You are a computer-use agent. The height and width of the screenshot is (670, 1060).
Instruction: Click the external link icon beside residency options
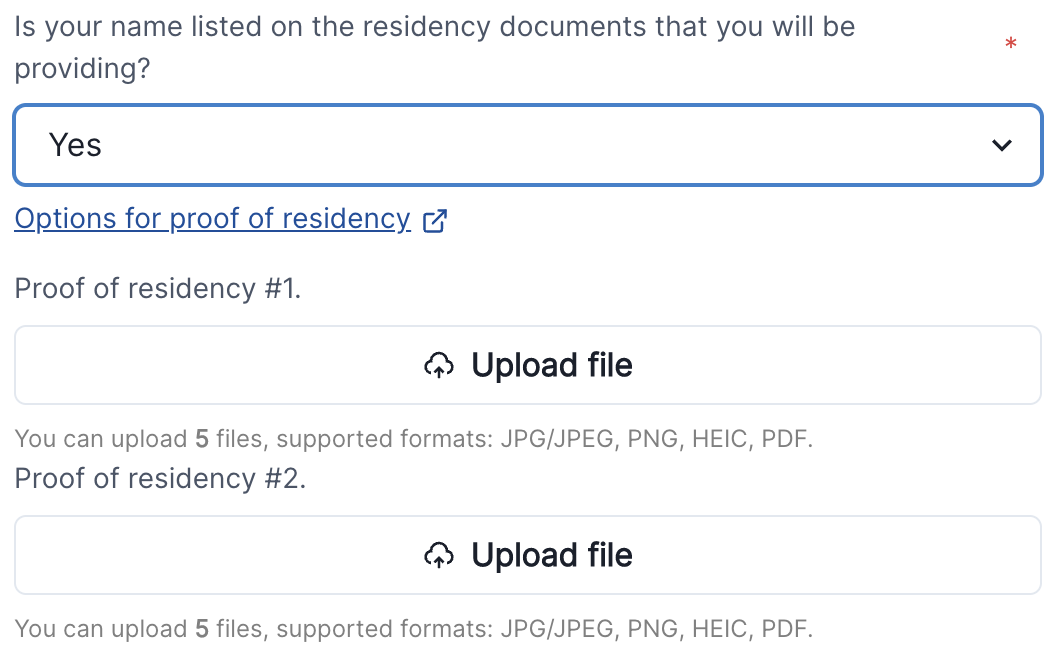[435, 220]
